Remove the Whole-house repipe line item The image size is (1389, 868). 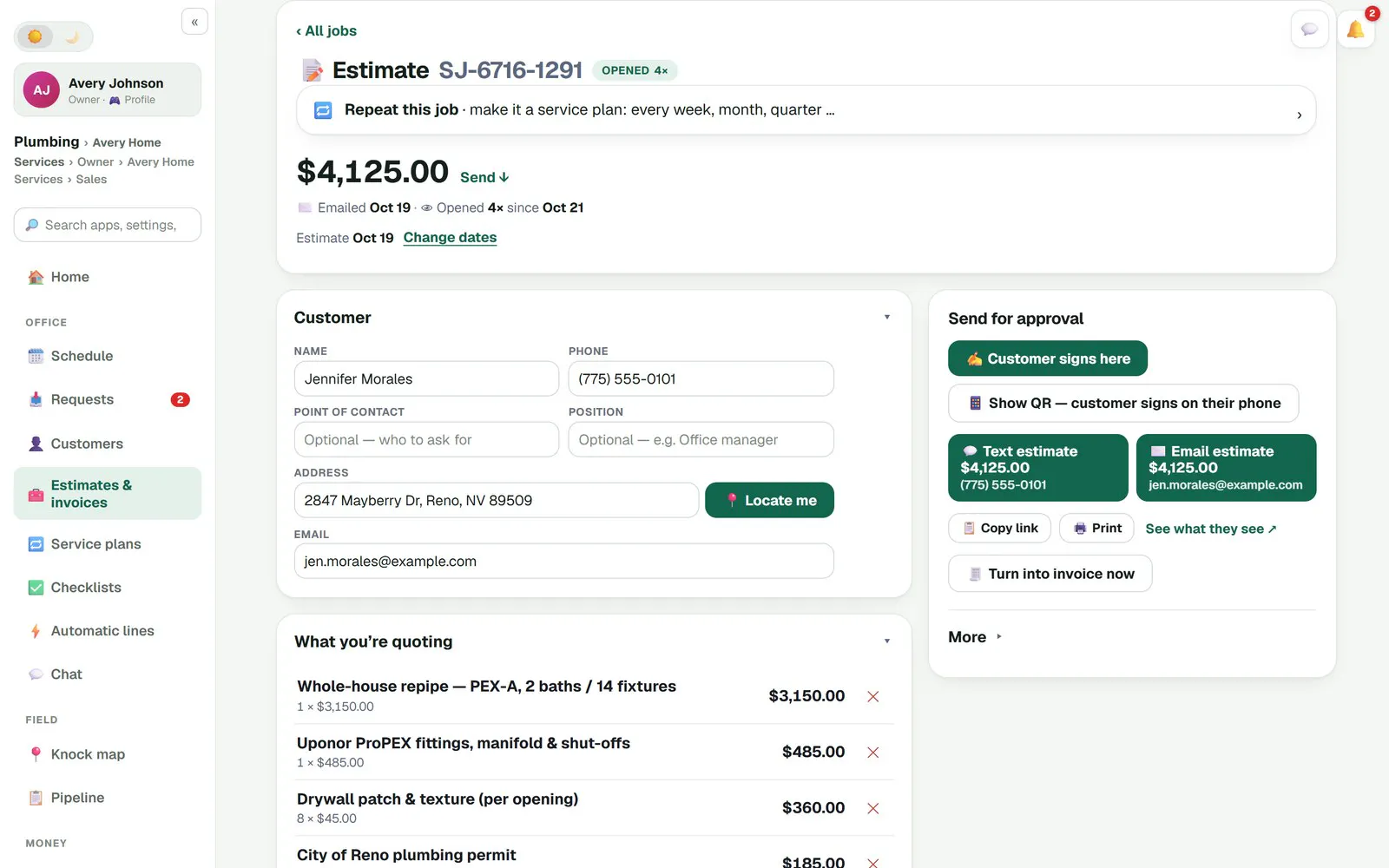(873, 696)
